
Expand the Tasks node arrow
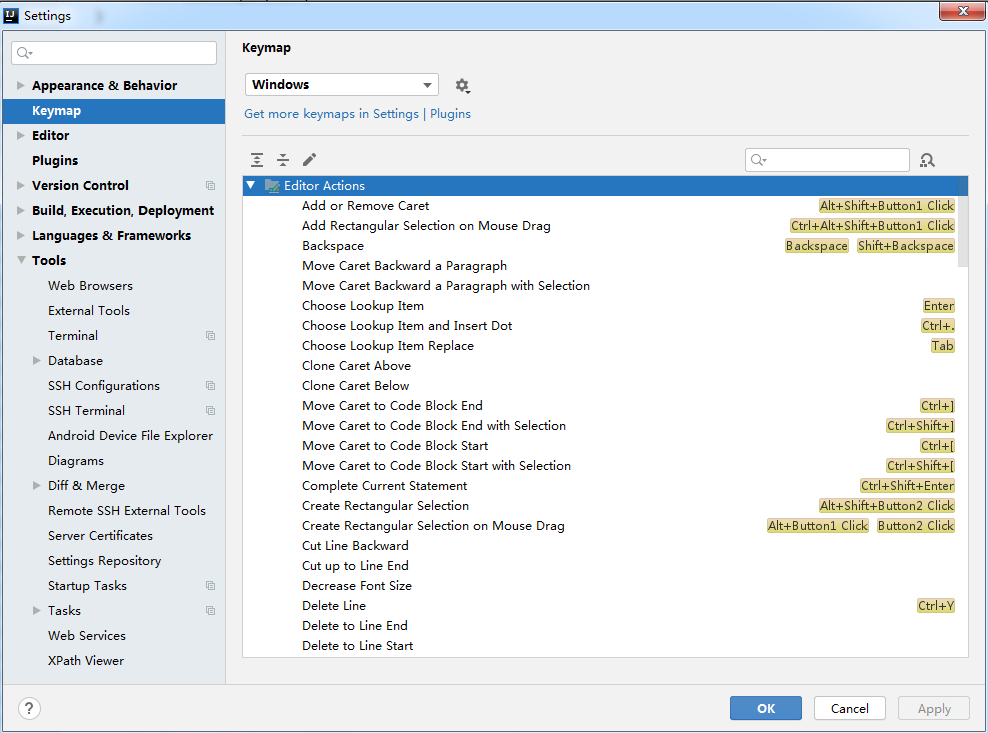click(37, 611)
